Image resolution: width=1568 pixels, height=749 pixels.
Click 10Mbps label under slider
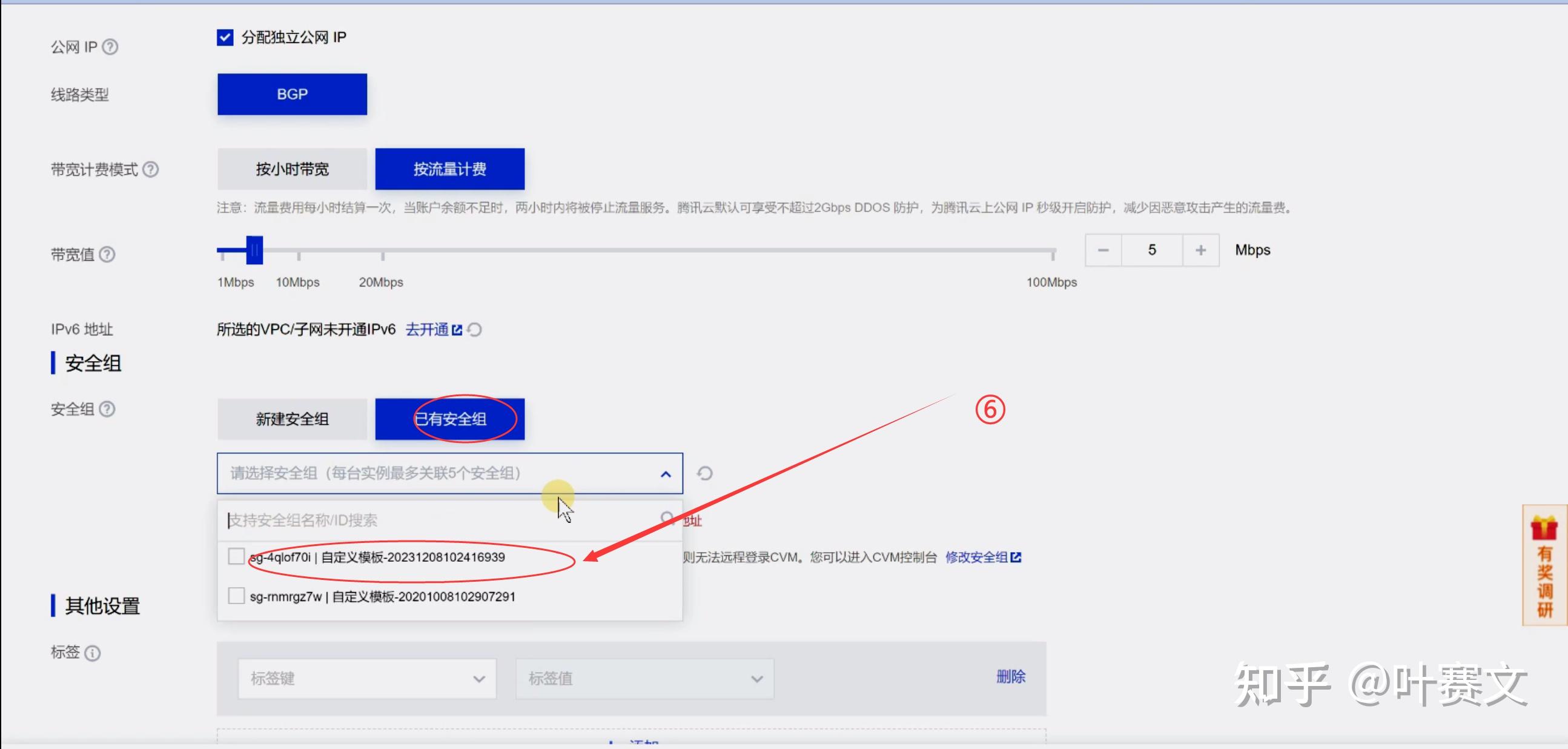(297, 282)
